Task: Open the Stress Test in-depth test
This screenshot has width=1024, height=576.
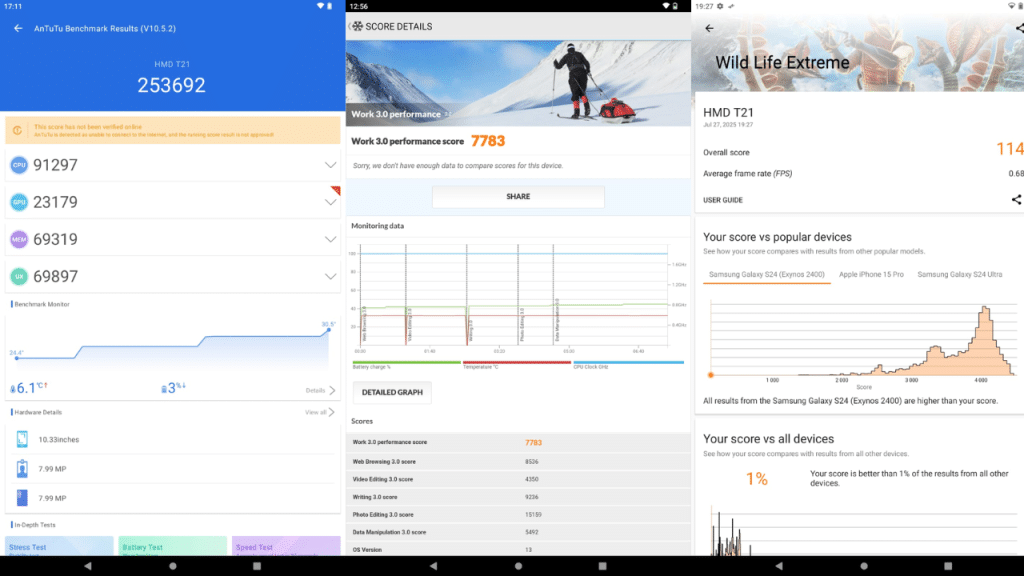Action: [x=59, y=546]
